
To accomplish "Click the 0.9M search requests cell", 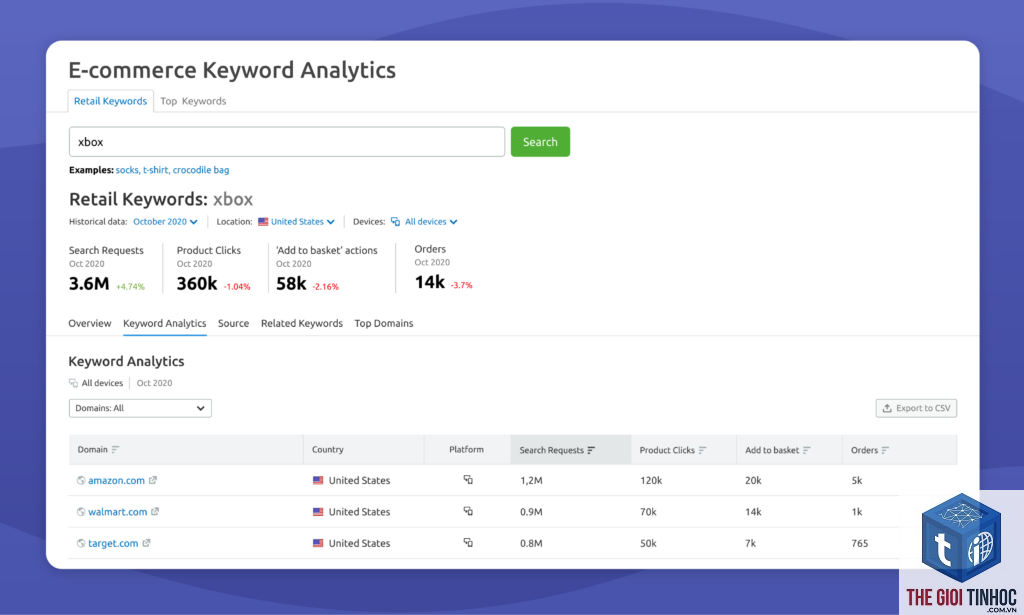I will (531, 512).
